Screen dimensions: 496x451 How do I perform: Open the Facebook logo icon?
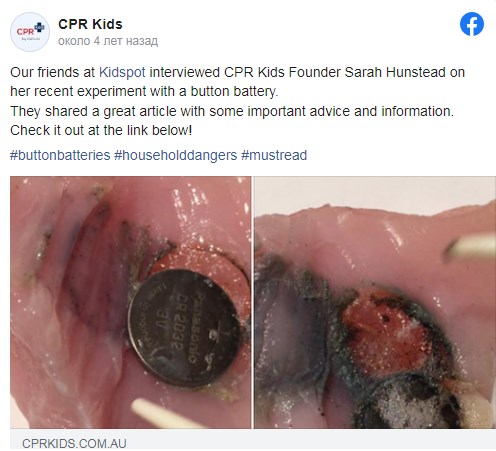pyautogui.click(x=472, y=24)
